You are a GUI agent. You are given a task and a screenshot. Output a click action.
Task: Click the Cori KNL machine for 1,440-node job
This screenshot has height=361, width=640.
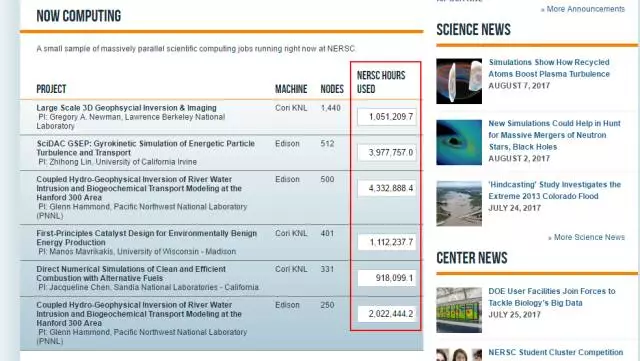coord(291,108)
